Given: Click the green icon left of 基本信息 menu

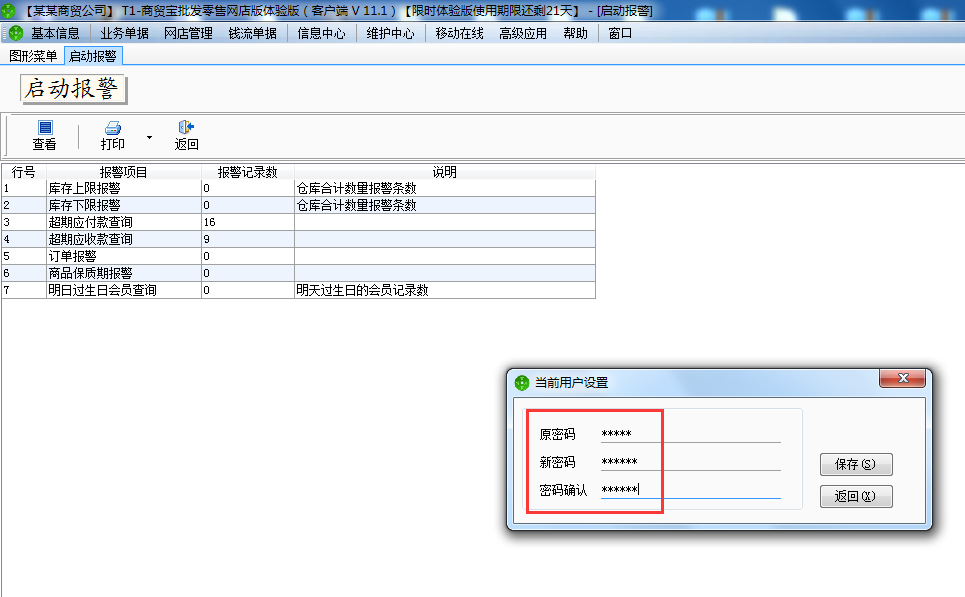Looking at the screenshot, I should pos(14,32).
